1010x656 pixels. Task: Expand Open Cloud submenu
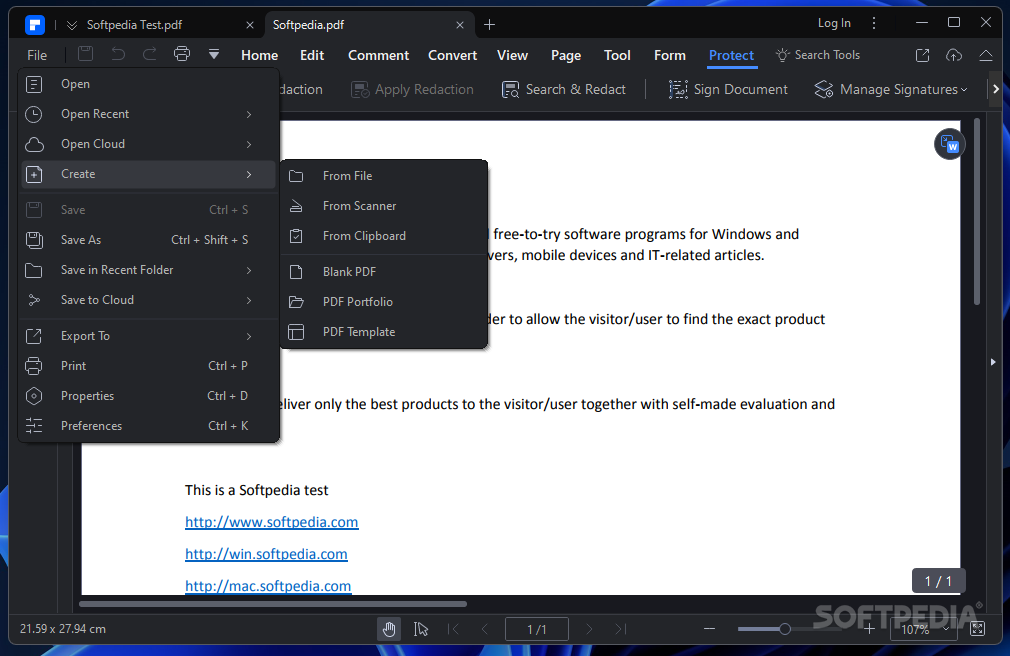point(149,144)
